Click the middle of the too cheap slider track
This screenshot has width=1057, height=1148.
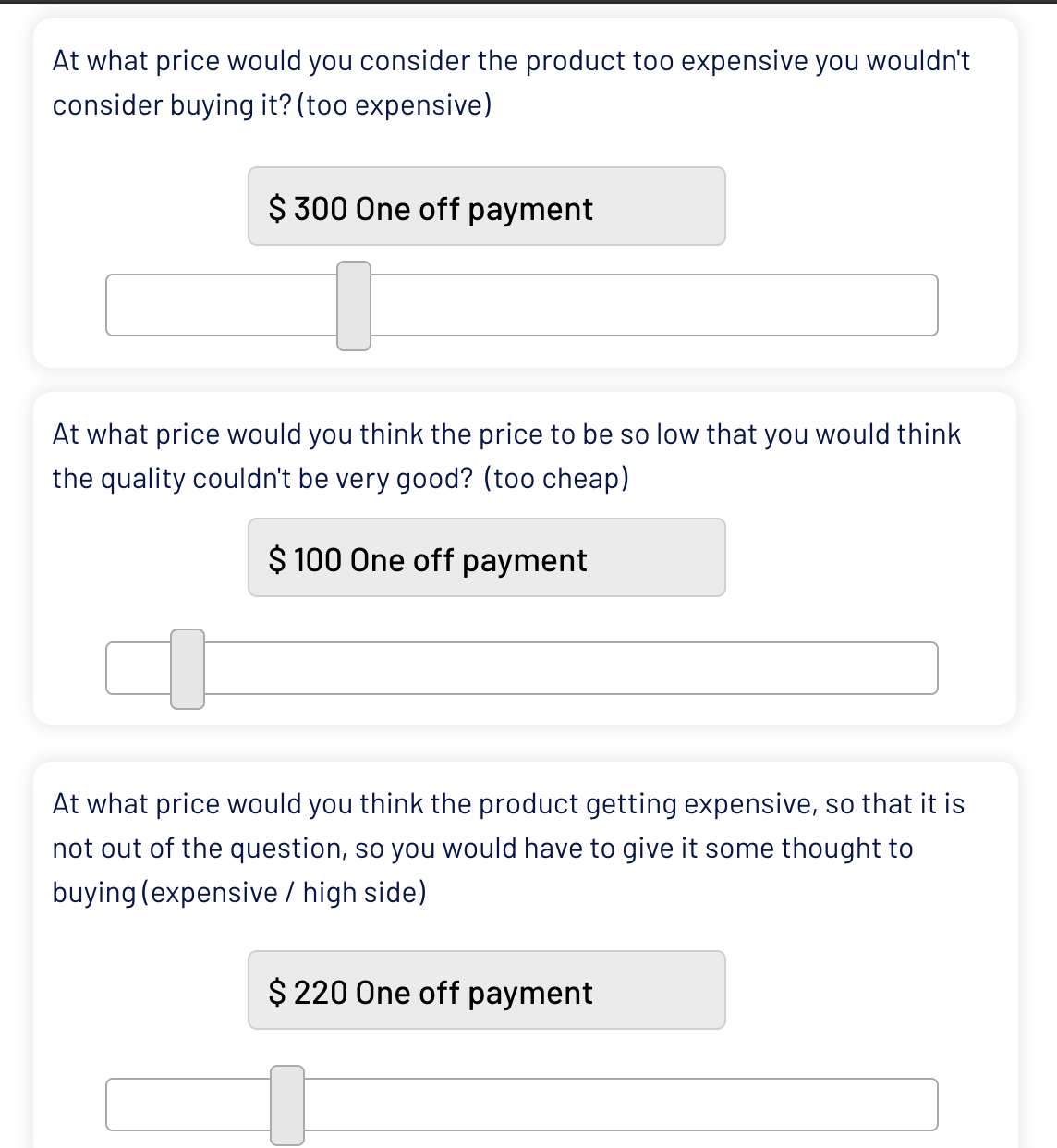coord(522,668)
